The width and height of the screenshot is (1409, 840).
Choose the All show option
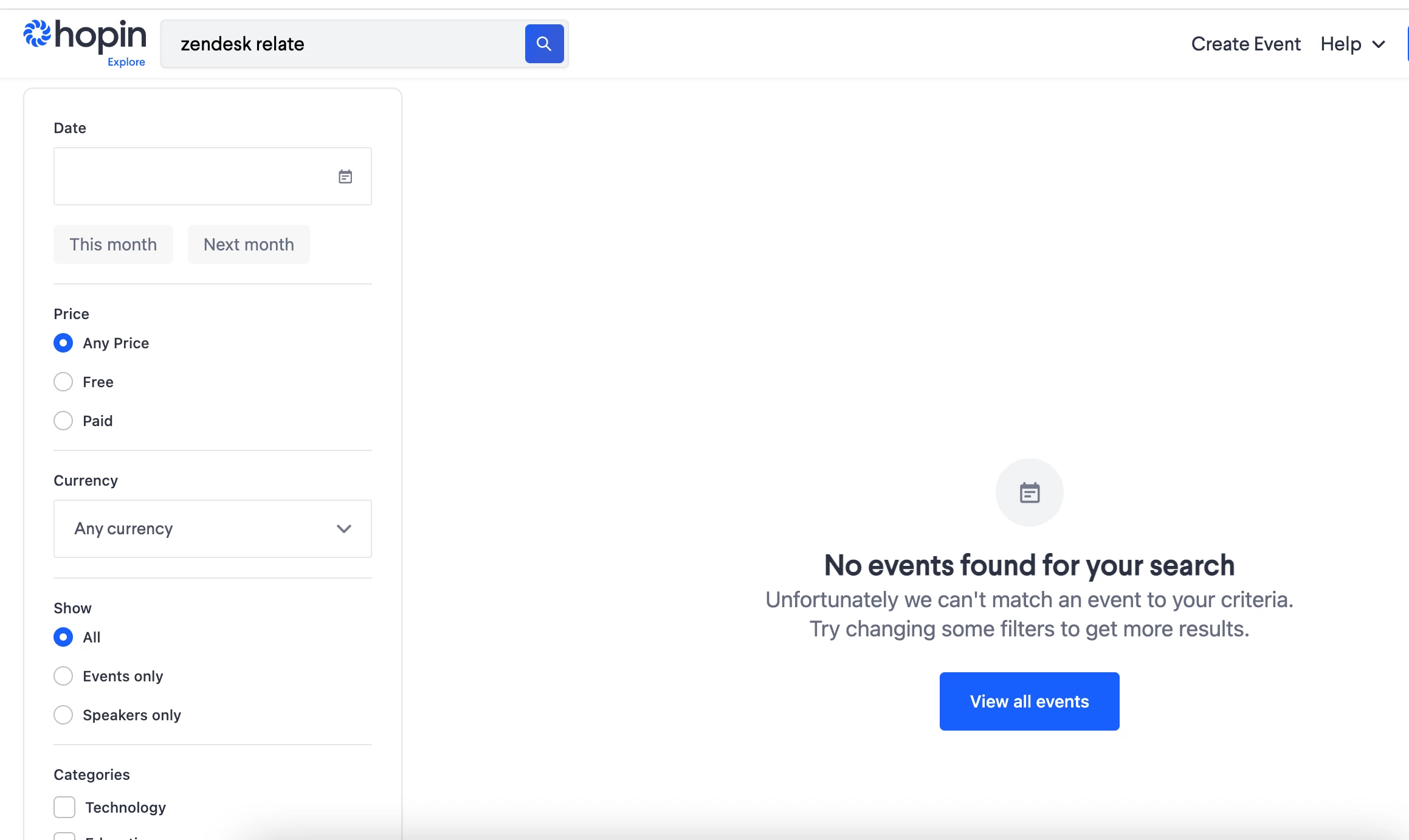click(x=63, y=637)
